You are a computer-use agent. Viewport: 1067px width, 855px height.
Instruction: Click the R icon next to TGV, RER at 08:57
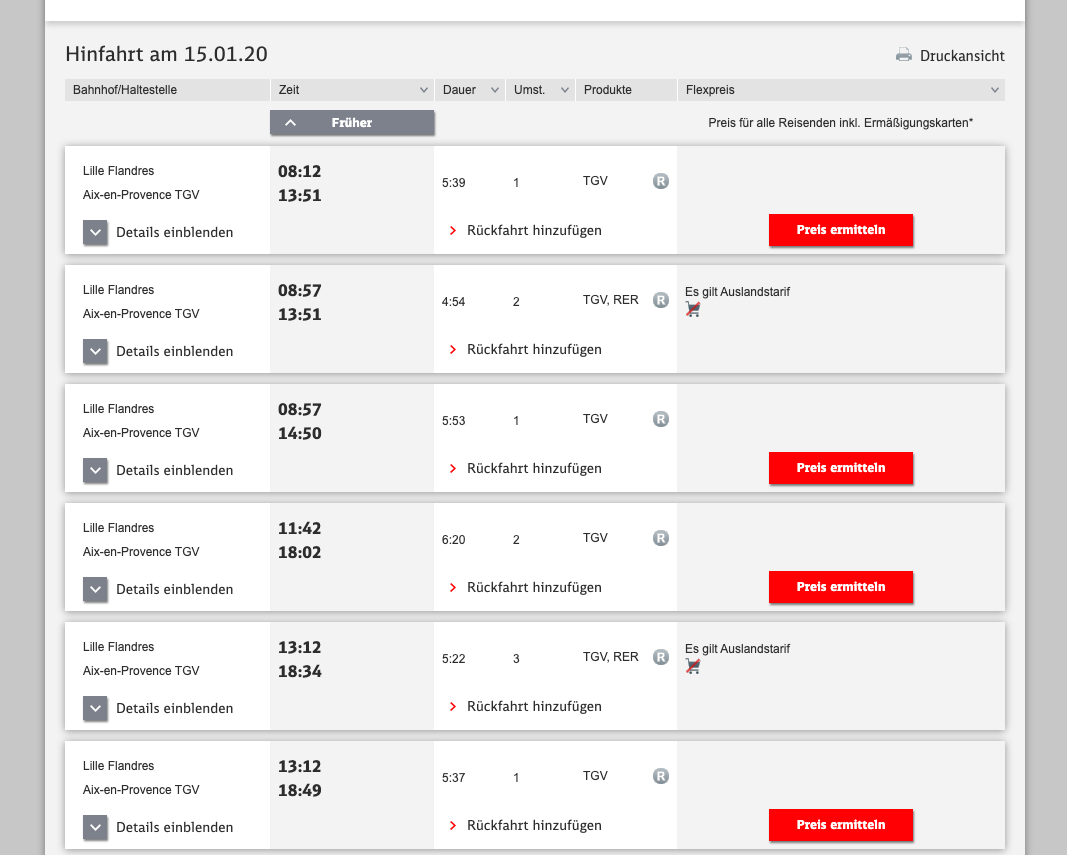point(661,300)
